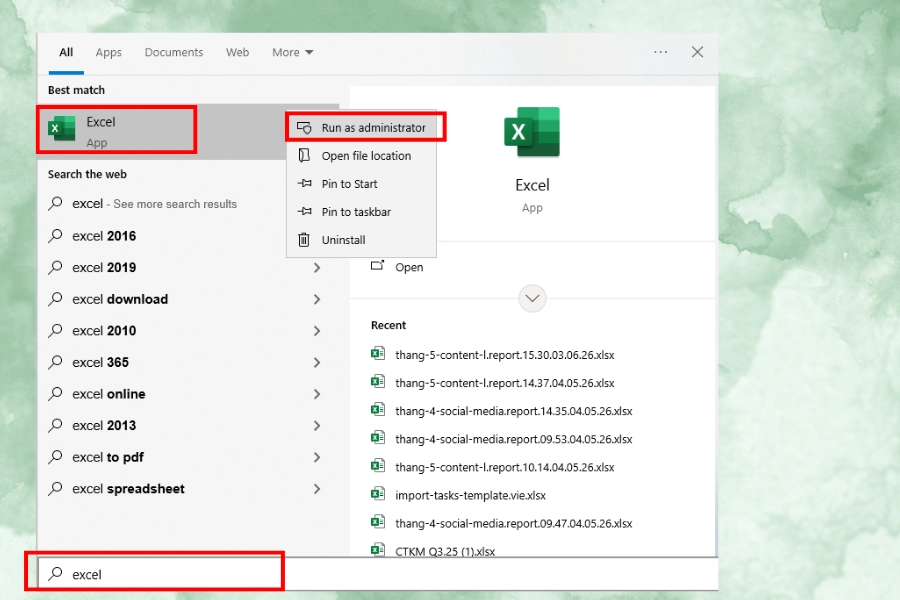Viewport: 900px width, 600px height.
Task: Open the three-dots options menu
Action: [x=660, y=52]
